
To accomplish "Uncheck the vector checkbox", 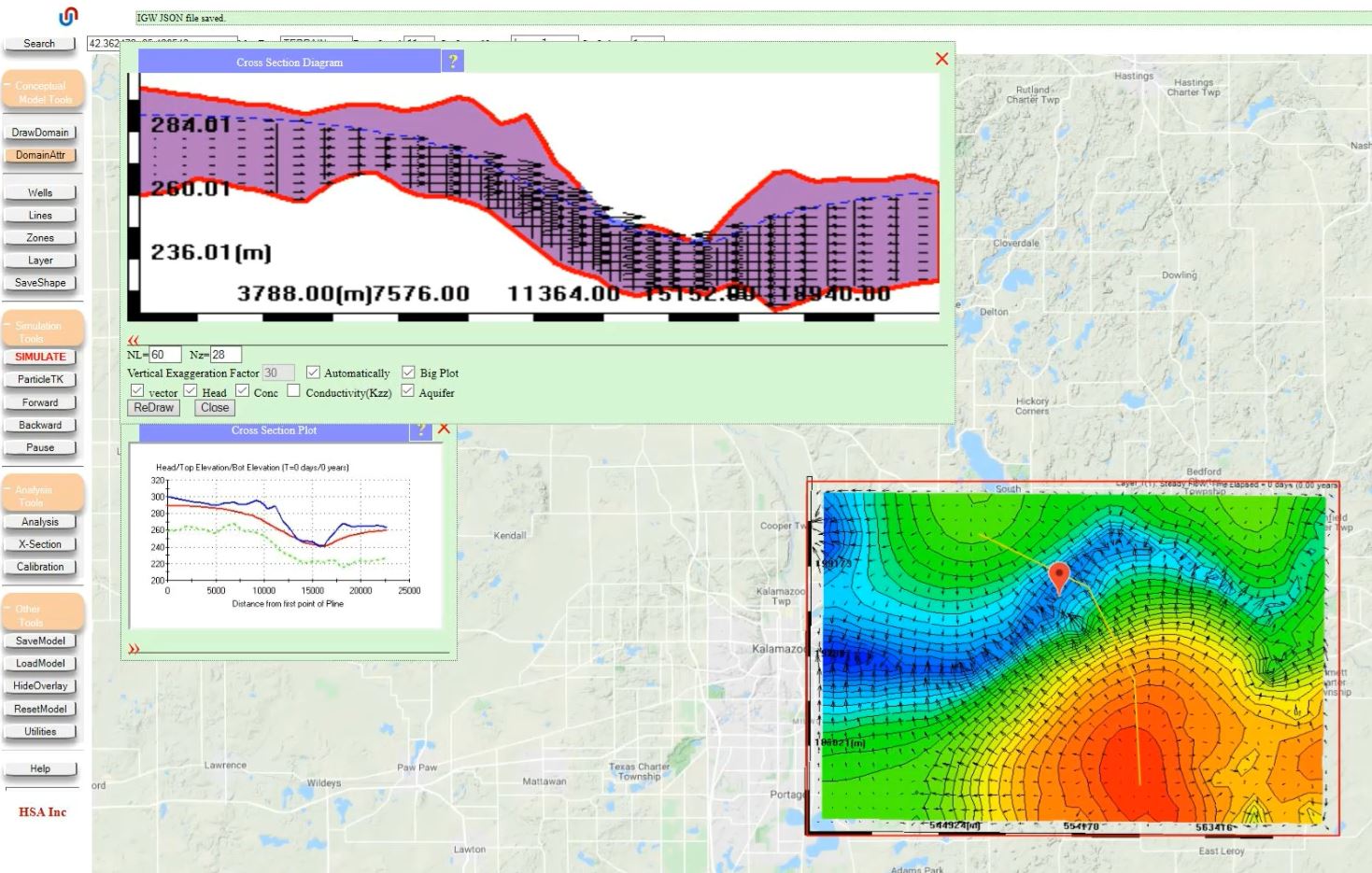I will coord(137,391).
